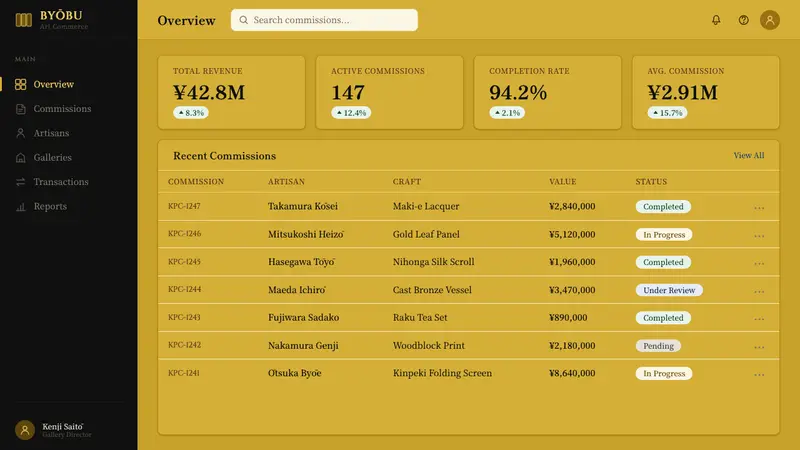Click the VALUE column header
This screenshot has height=450, width=800.
pos(562,182)
